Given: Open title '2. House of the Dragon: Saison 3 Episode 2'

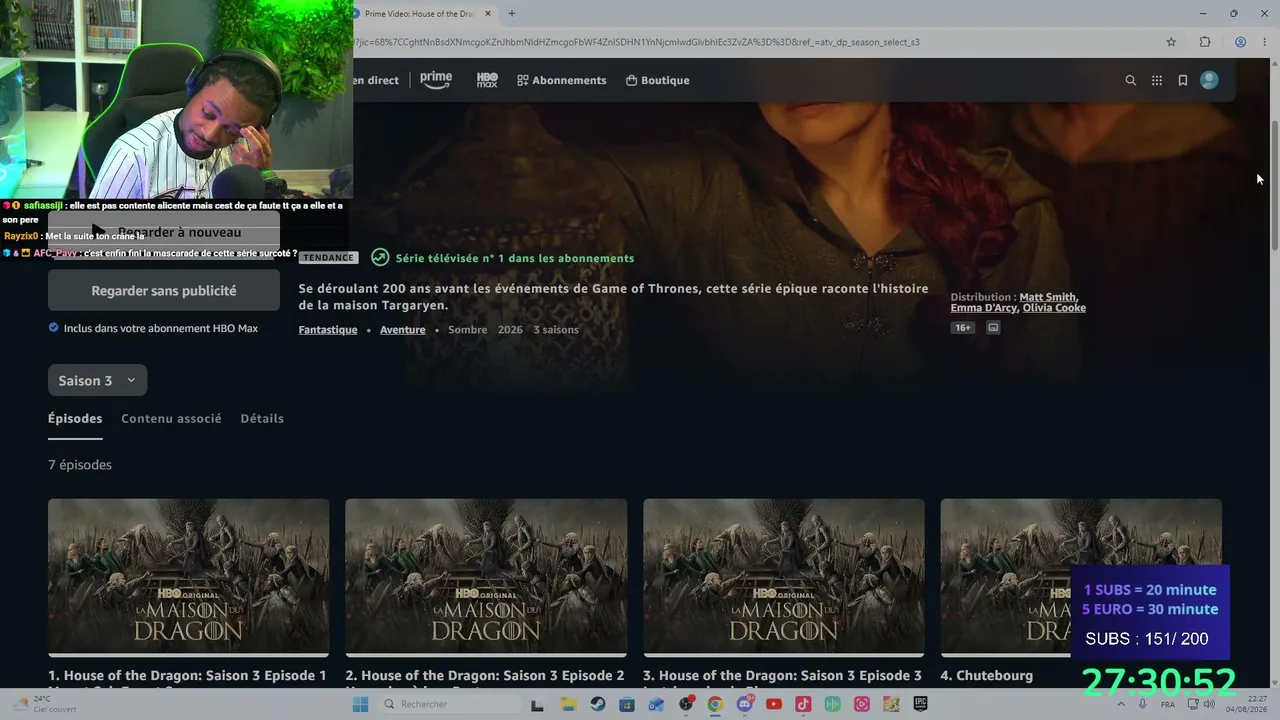Looking at the screenshot, I should (485, 676).
